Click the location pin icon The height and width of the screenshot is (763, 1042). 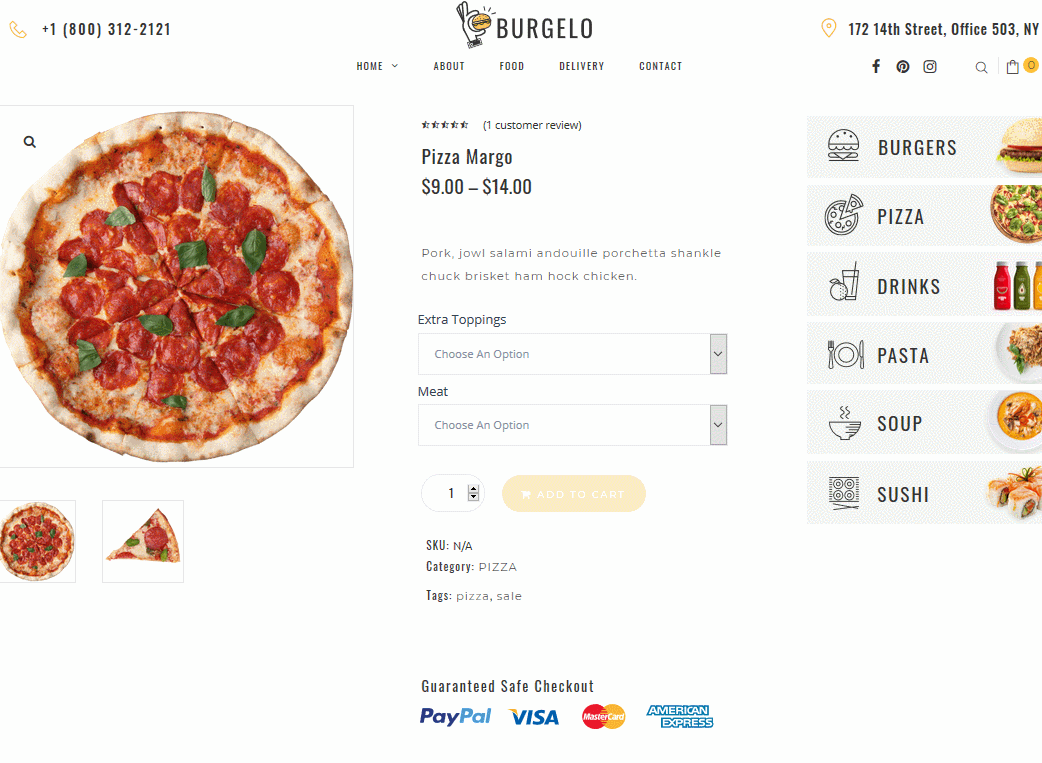(829, 29)
